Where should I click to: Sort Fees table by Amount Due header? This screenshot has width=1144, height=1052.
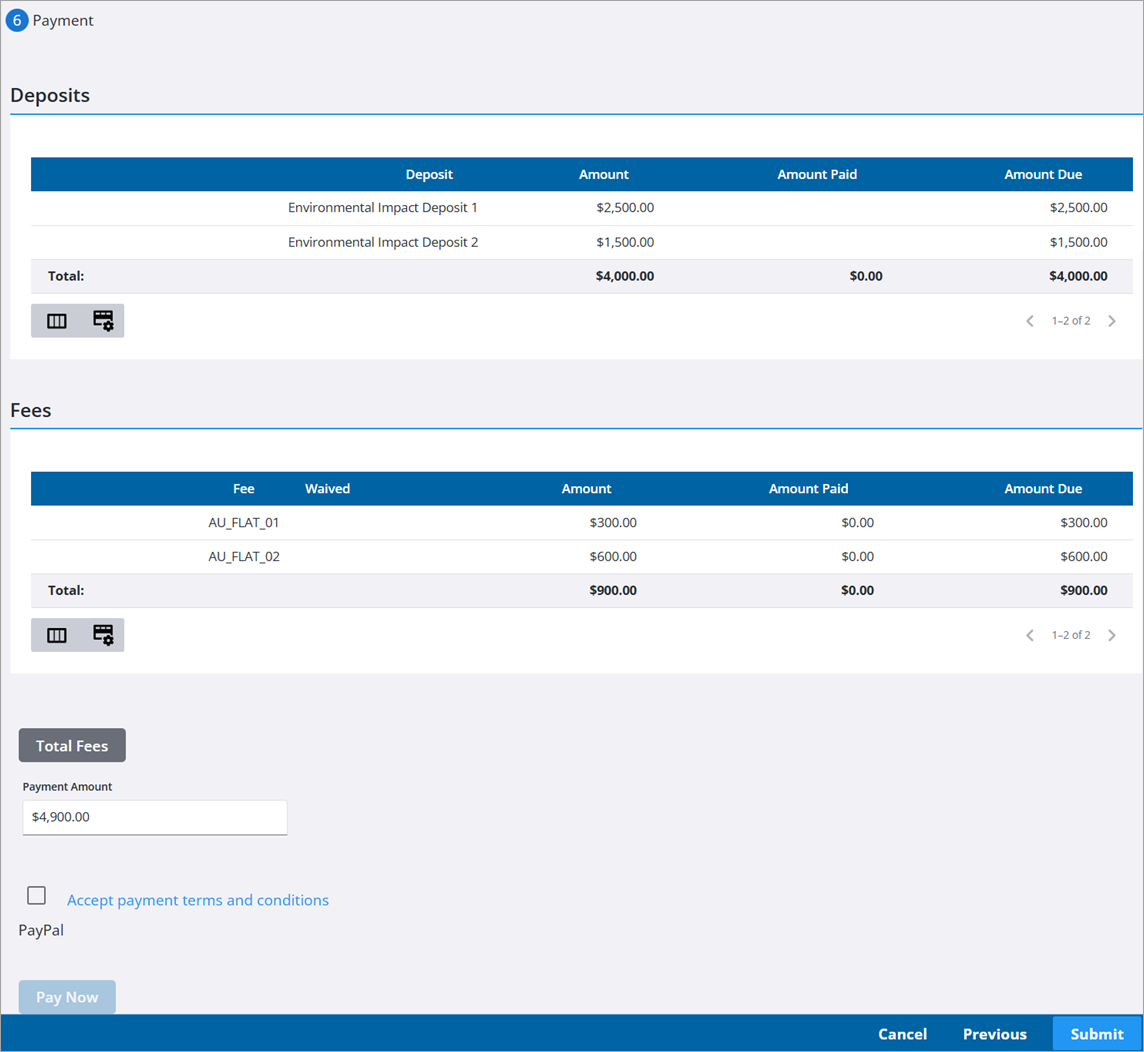coord(1043,489)
